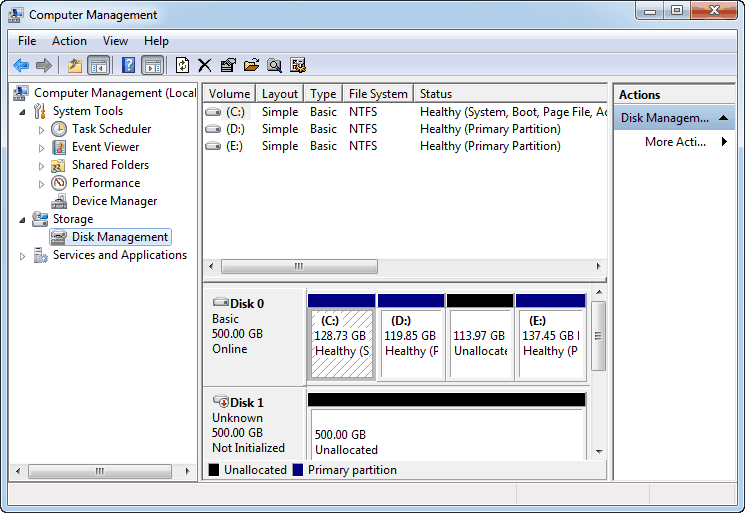Click the disk view scroll down arrow

tap(599, 452)
